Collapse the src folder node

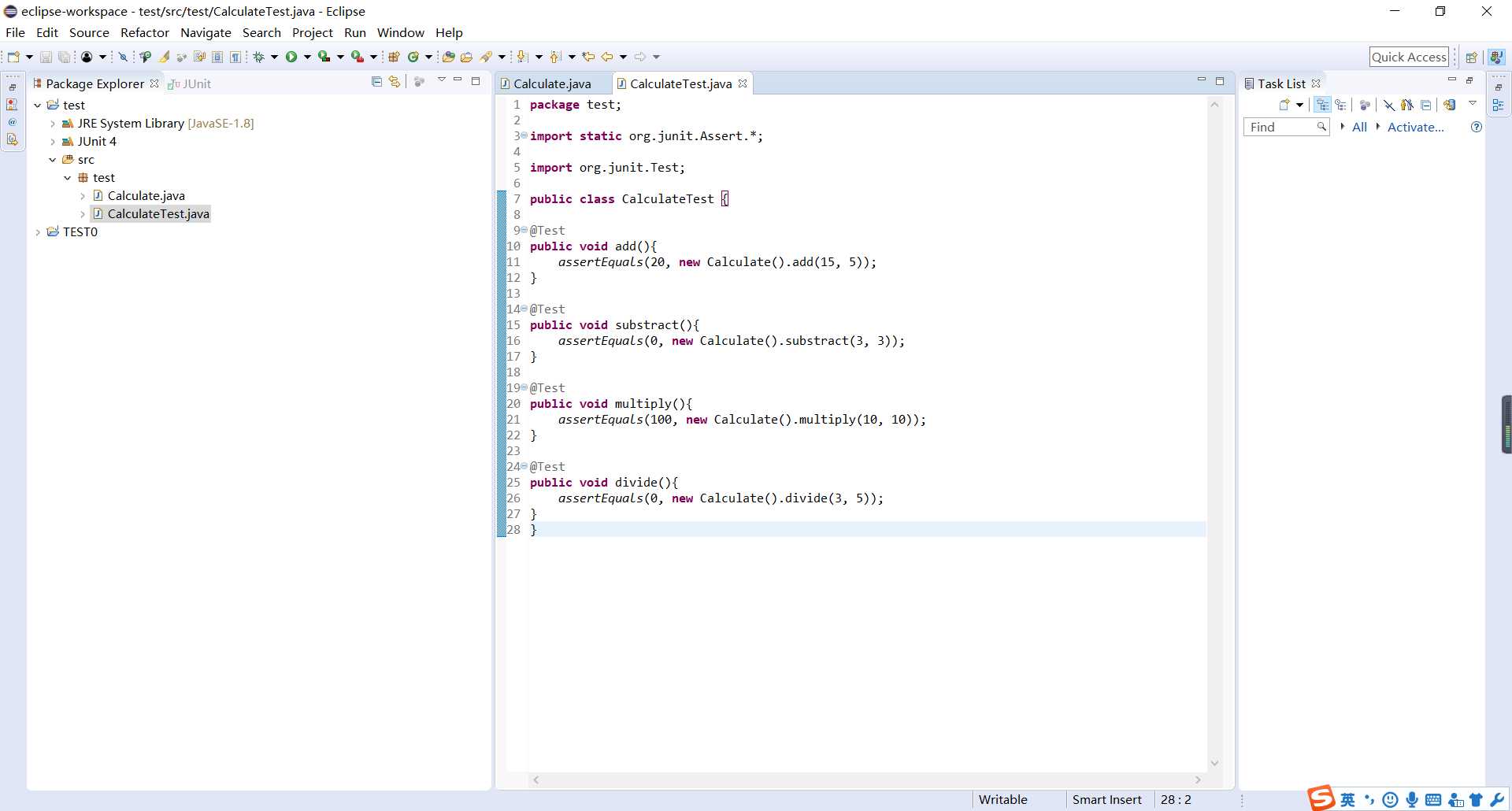(x=53, y=159)
